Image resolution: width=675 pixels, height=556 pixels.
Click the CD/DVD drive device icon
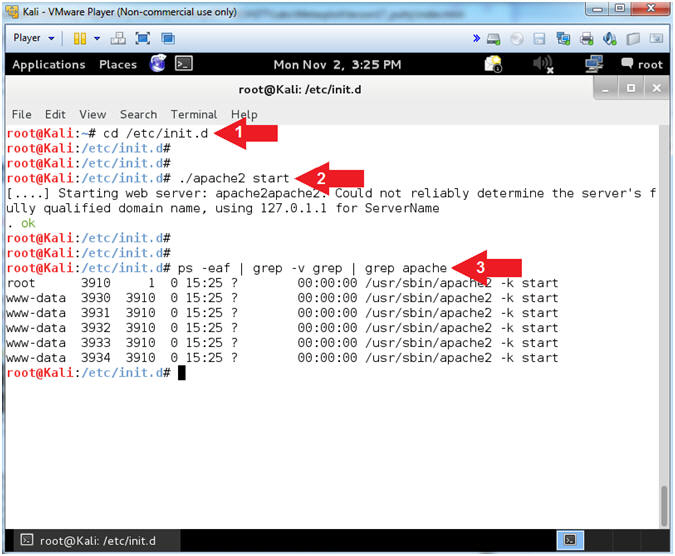pos(517,39)
